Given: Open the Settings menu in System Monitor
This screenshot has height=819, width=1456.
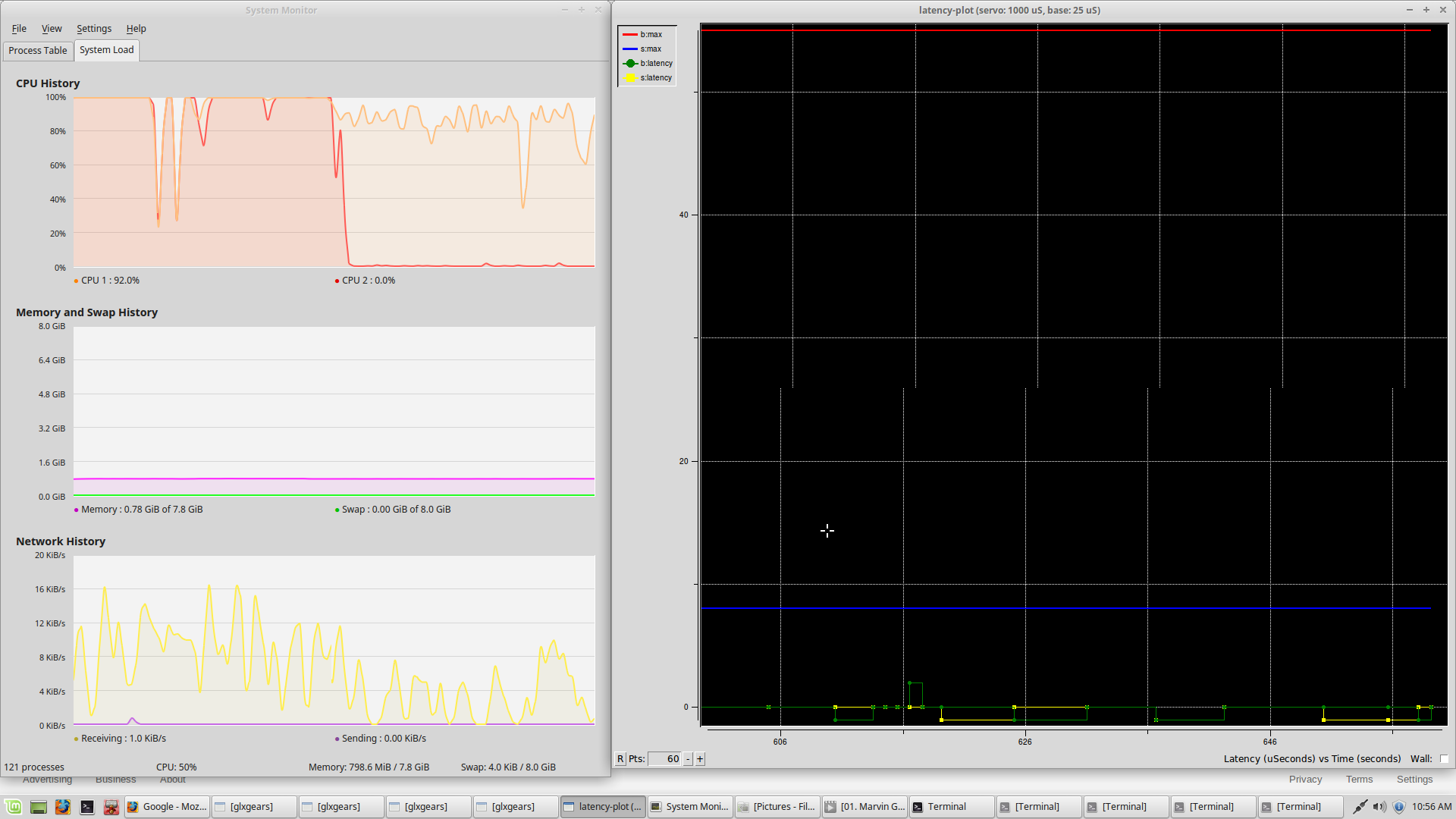Looking at the screenshot, I should (94, 29).
